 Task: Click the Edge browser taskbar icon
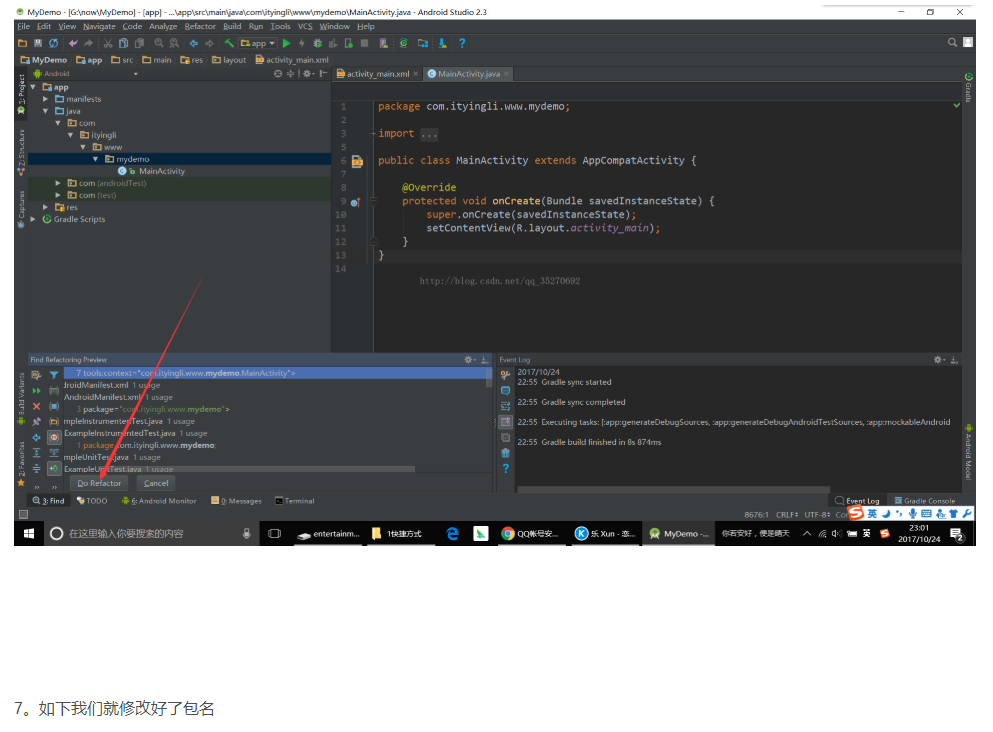tap(452, 534)
